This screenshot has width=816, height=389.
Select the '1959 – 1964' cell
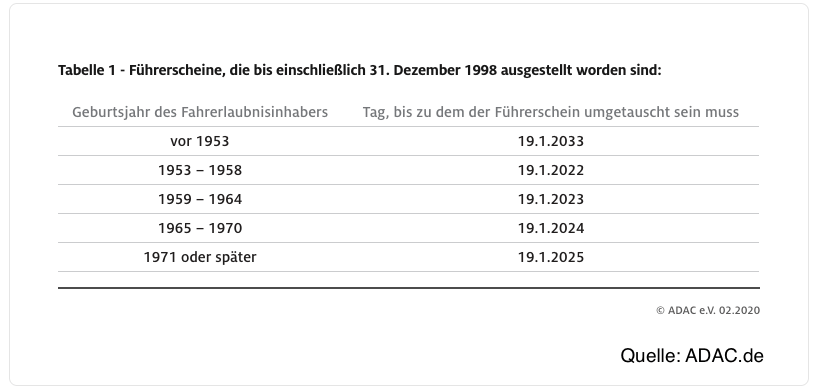pyautogui.click(x=200, y=199)
